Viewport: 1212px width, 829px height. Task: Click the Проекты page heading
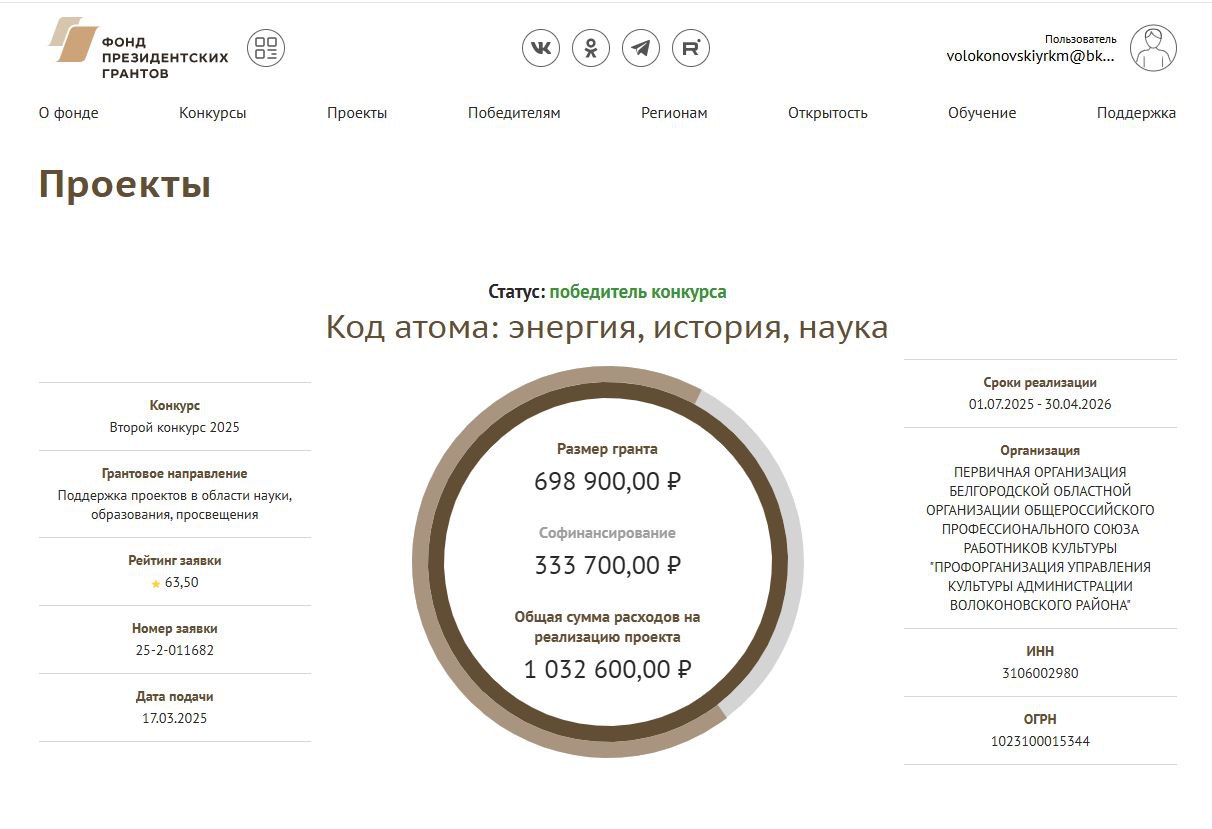click(125, 185)
